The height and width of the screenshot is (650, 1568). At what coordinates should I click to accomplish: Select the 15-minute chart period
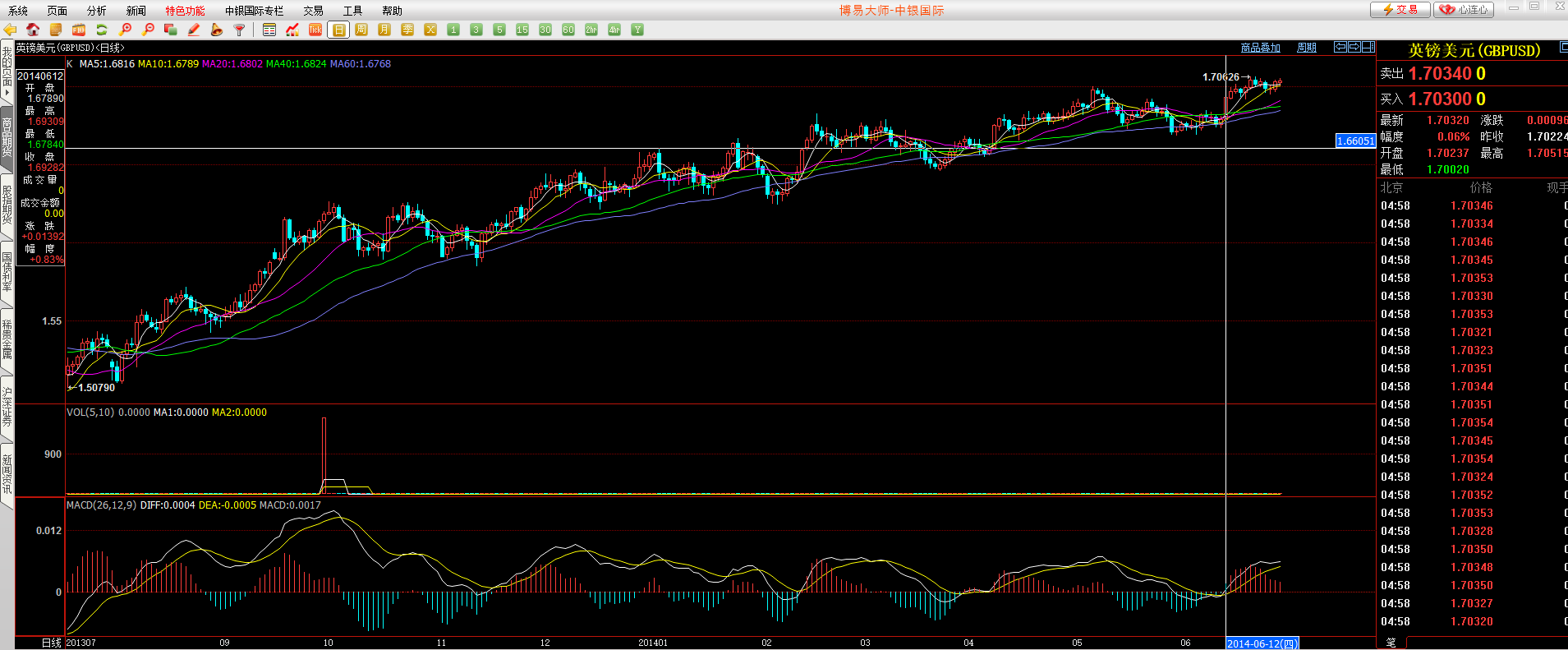(x=522, y=30)
